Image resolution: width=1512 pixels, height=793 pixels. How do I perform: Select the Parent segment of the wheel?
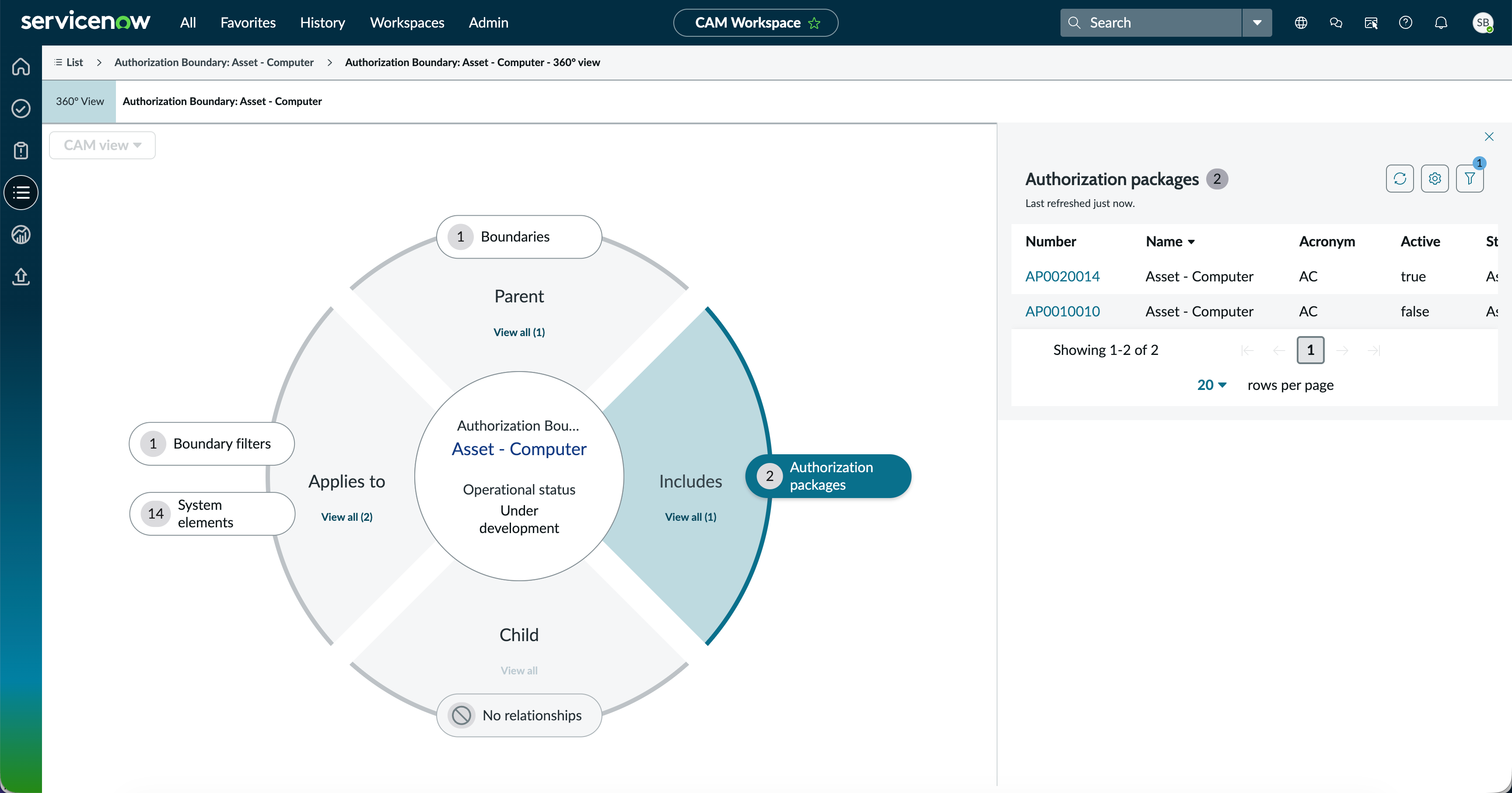click(x=519, y=296)
